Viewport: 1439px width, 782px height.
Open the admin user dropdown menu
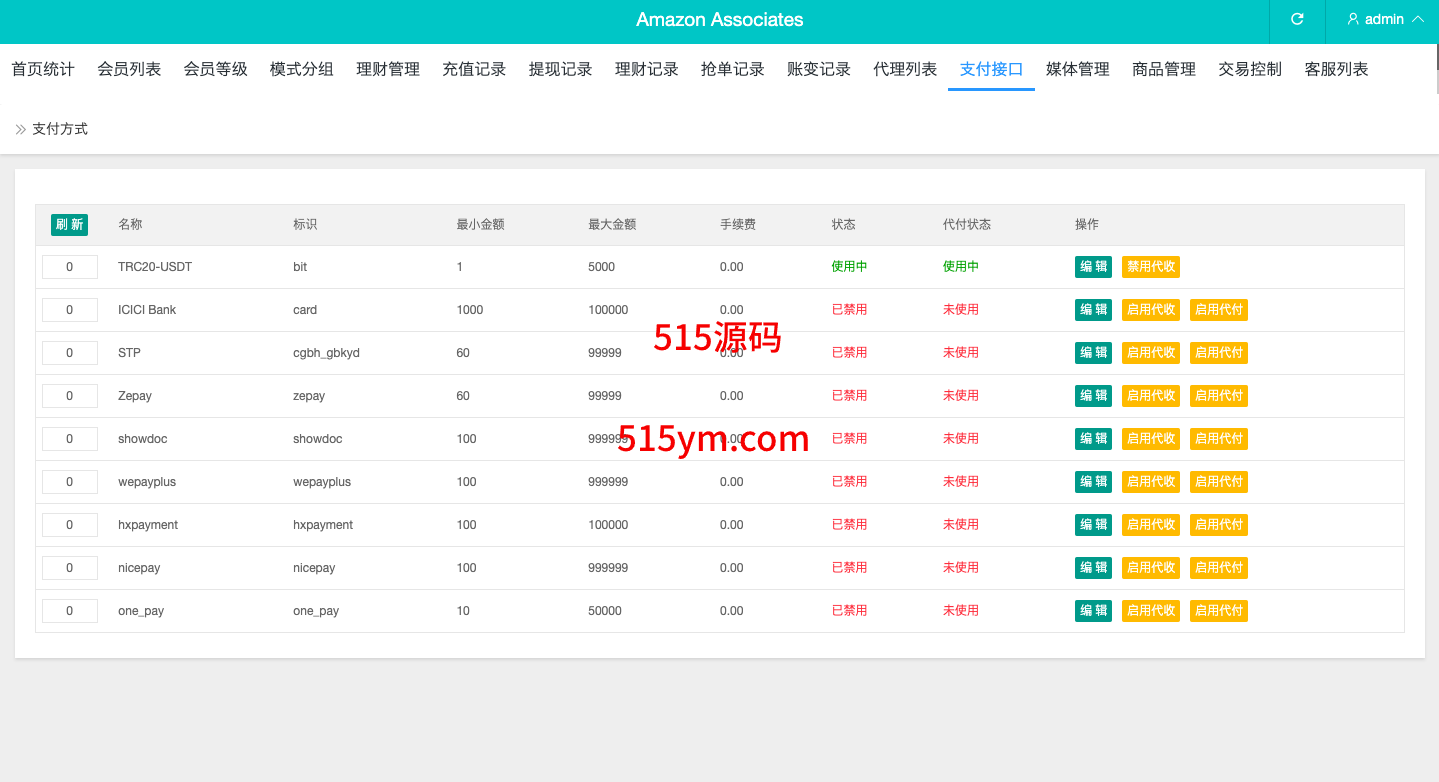click(1385, 19)
